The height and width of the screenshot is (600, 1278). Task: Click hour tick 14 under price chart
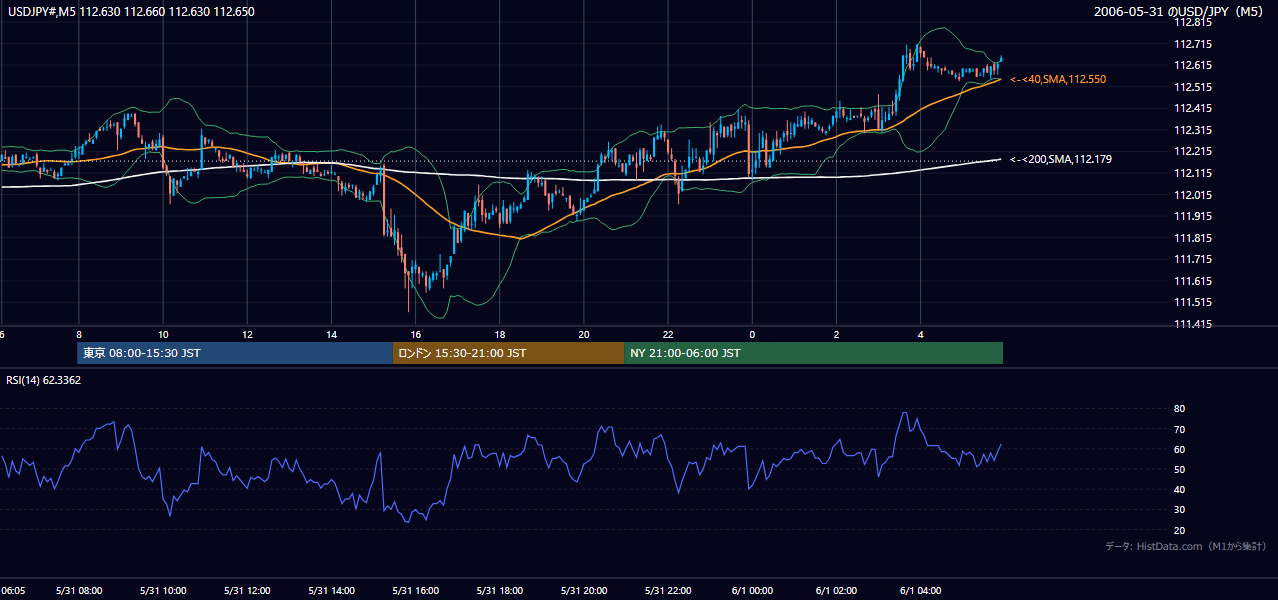click(332, 335)
